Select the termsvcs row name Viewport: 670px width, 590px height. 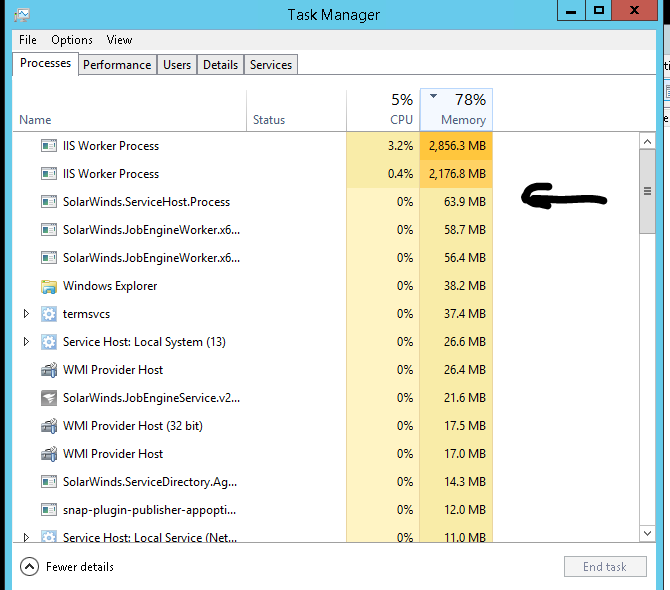click(x=86, y=314)
